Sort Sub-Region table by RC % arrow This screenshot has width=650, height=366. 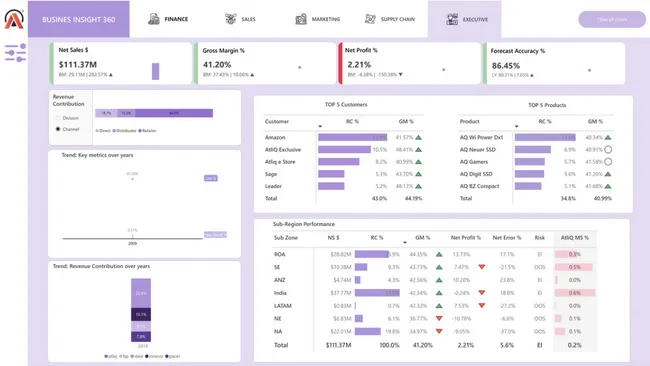point(405,242)
